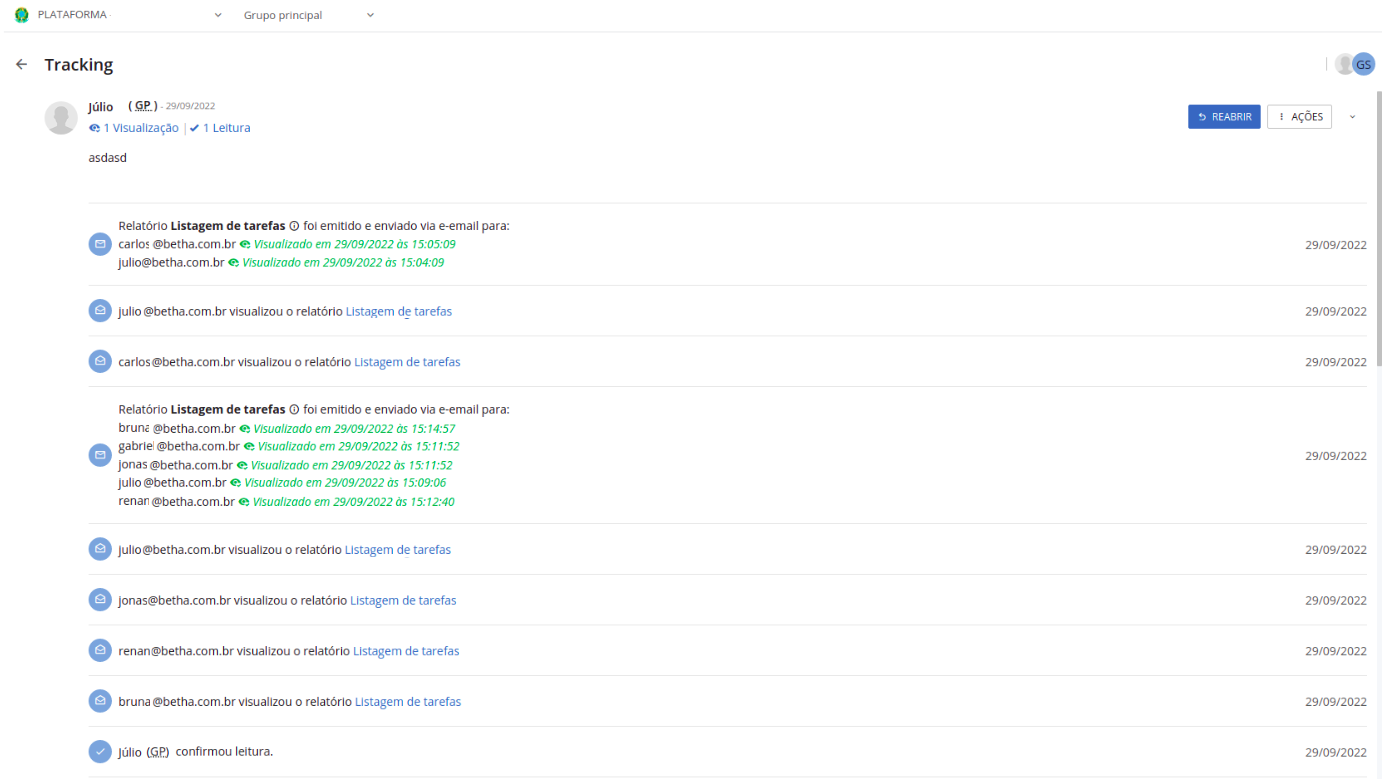Click the platform logo in top bar
Viewport: 1386px width, 779px height.
21,15
